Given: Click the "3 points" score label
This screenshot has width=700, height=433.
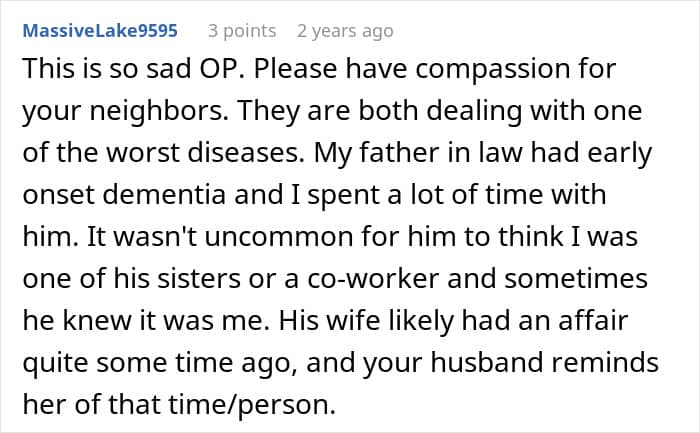Looking at the screenshot, I should click(x=242, y=31).
